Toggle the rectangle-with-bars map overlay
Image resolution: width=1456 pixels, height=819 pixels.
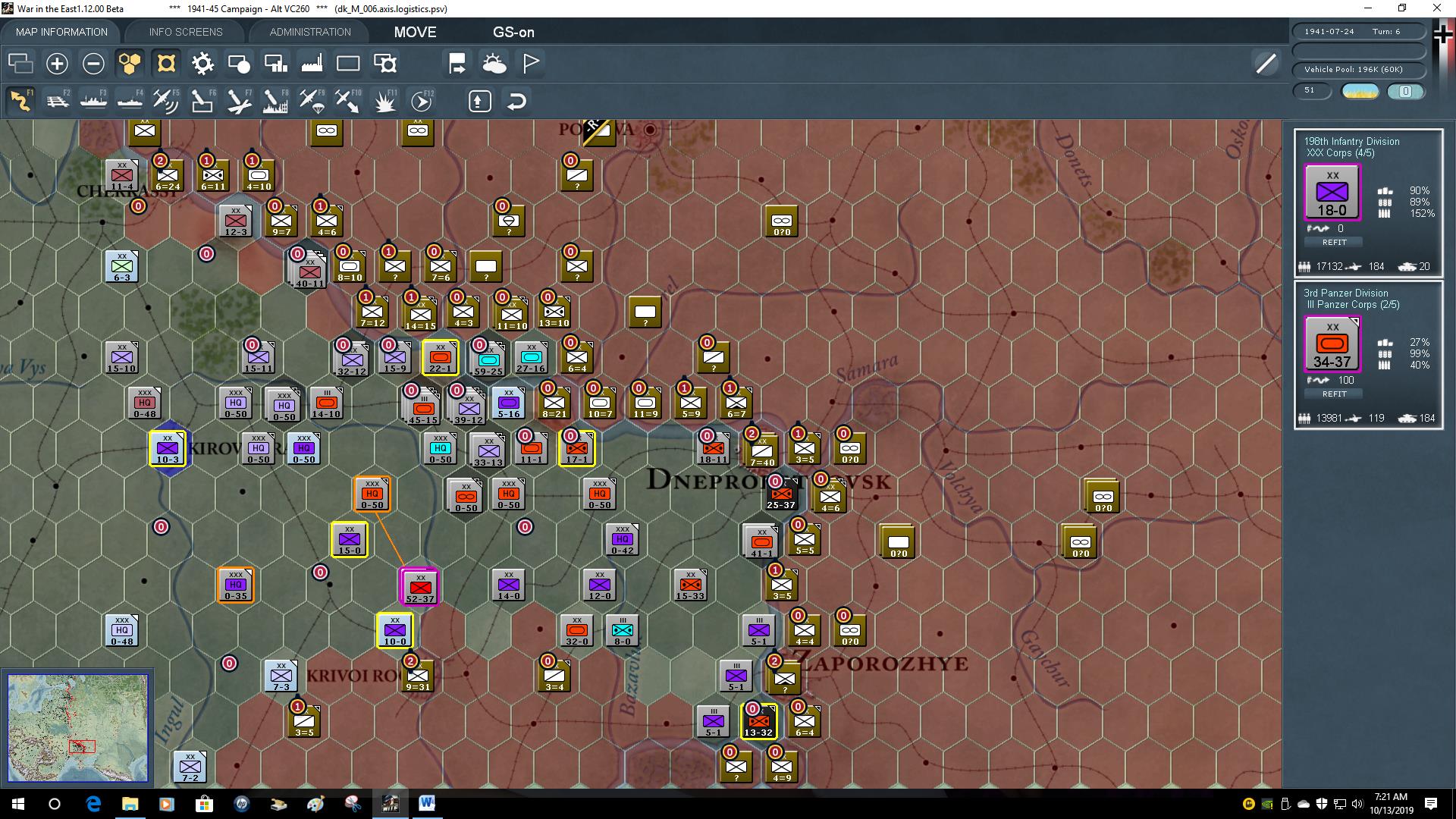[275, 64]
